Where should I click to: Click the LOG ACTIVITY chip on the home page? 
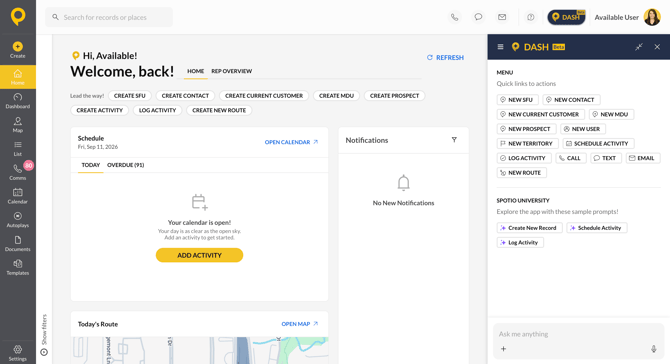[157, 110]
